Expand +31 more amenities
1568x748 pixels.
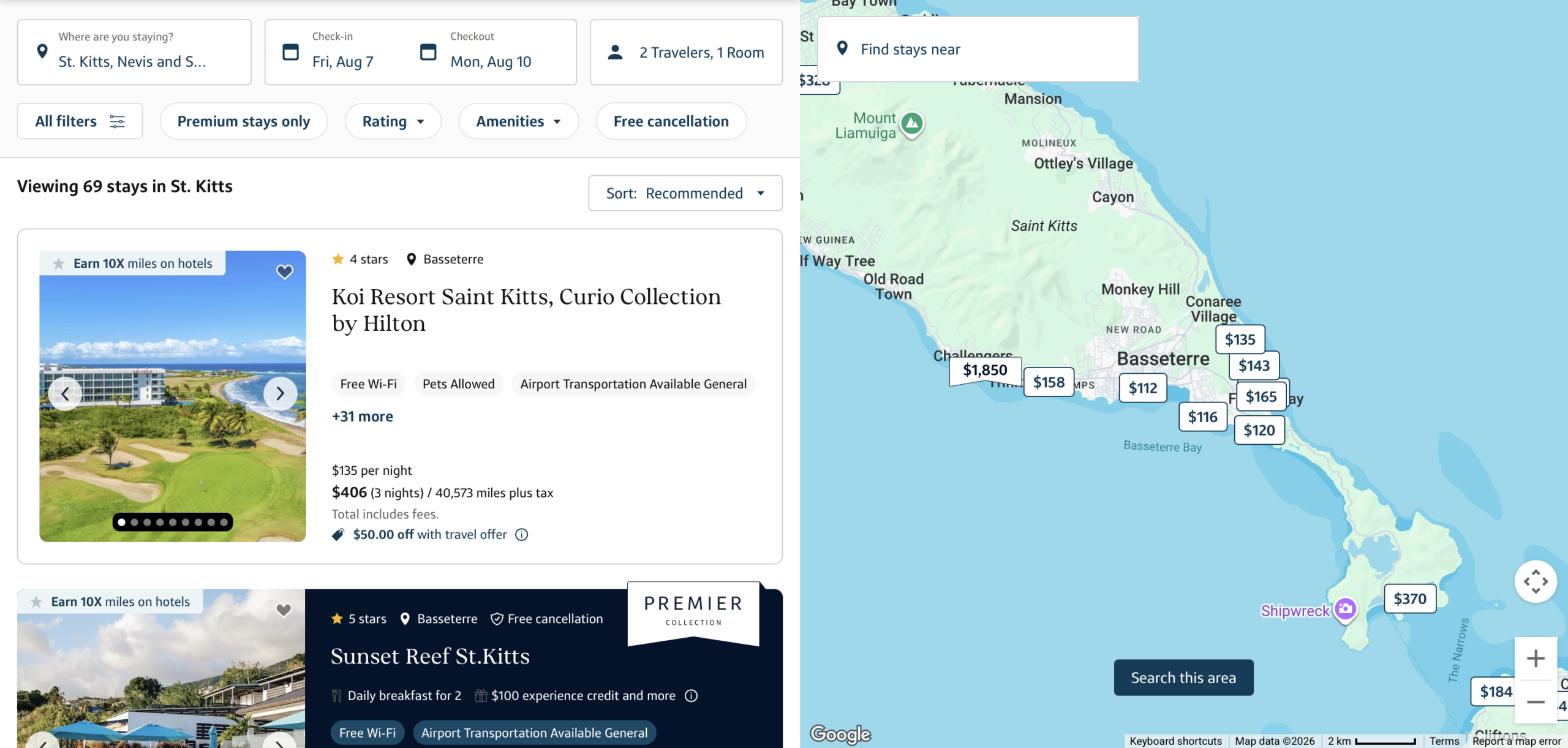pyautogui.click(x=363, y=417)
